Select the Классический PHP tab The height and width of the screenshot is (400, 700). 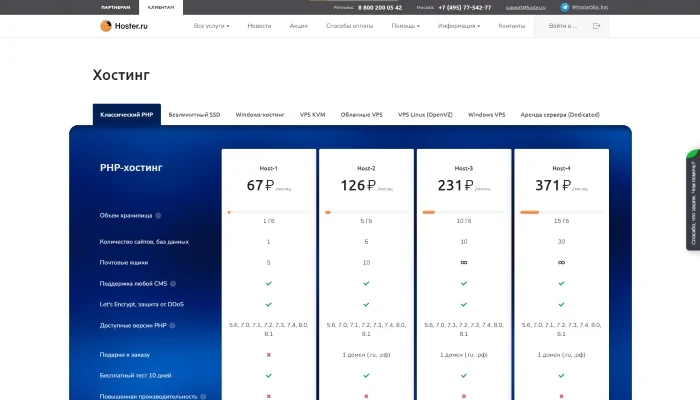pyautogui.click(x=127, y=115)
